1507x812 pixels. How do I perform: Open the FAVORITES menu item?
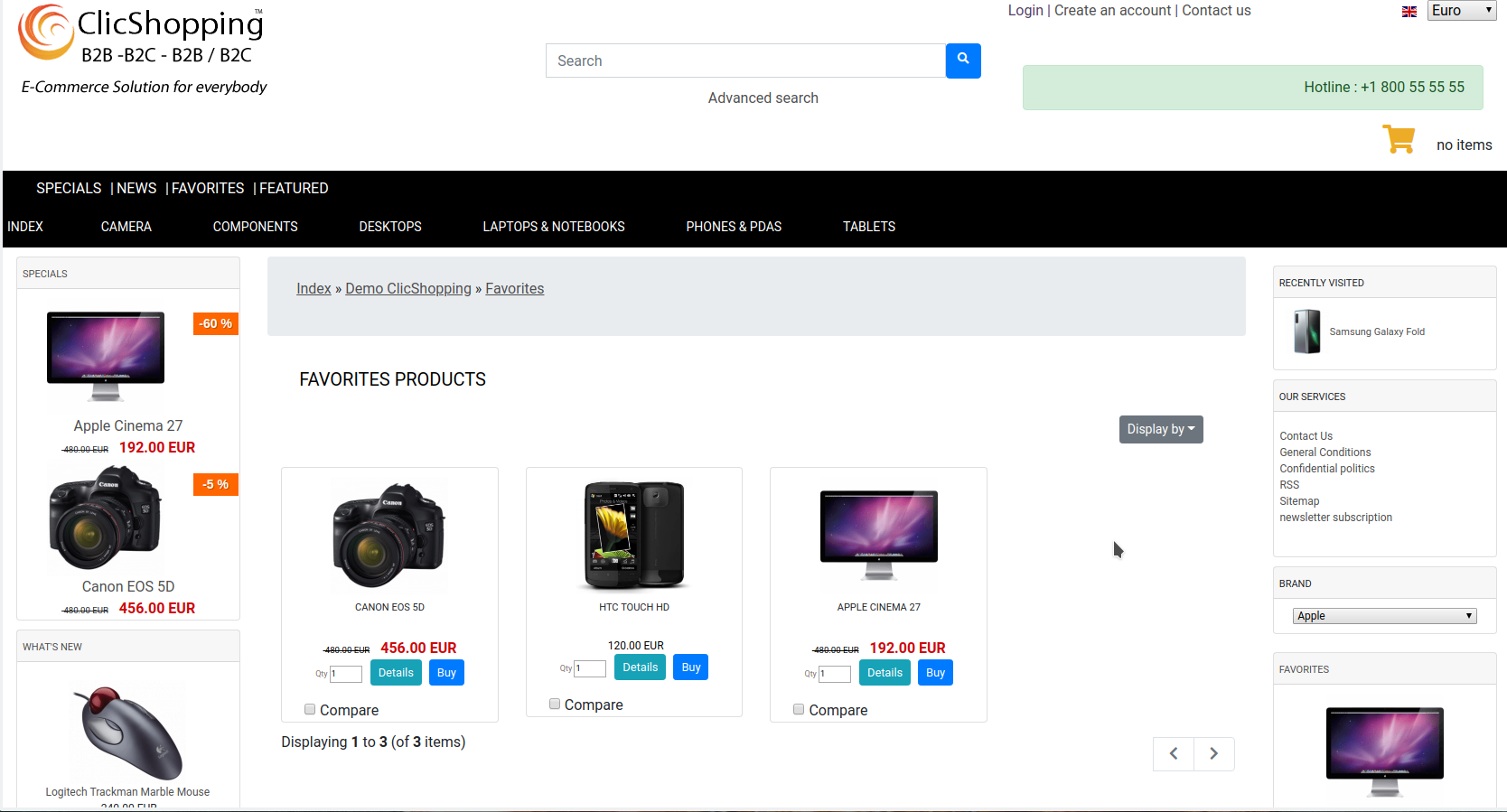pyautogui.click(x=208, y=188)
